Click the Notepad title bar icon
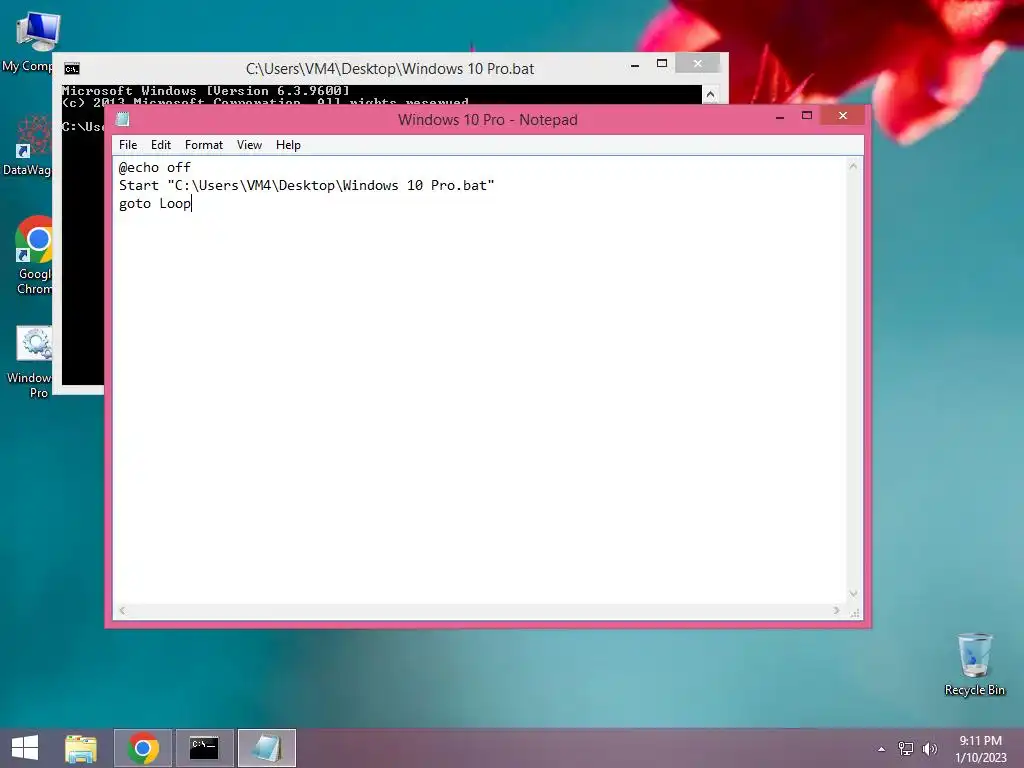Image resolution: width=1024 pixels, height=768 pixels. [123, 120]
